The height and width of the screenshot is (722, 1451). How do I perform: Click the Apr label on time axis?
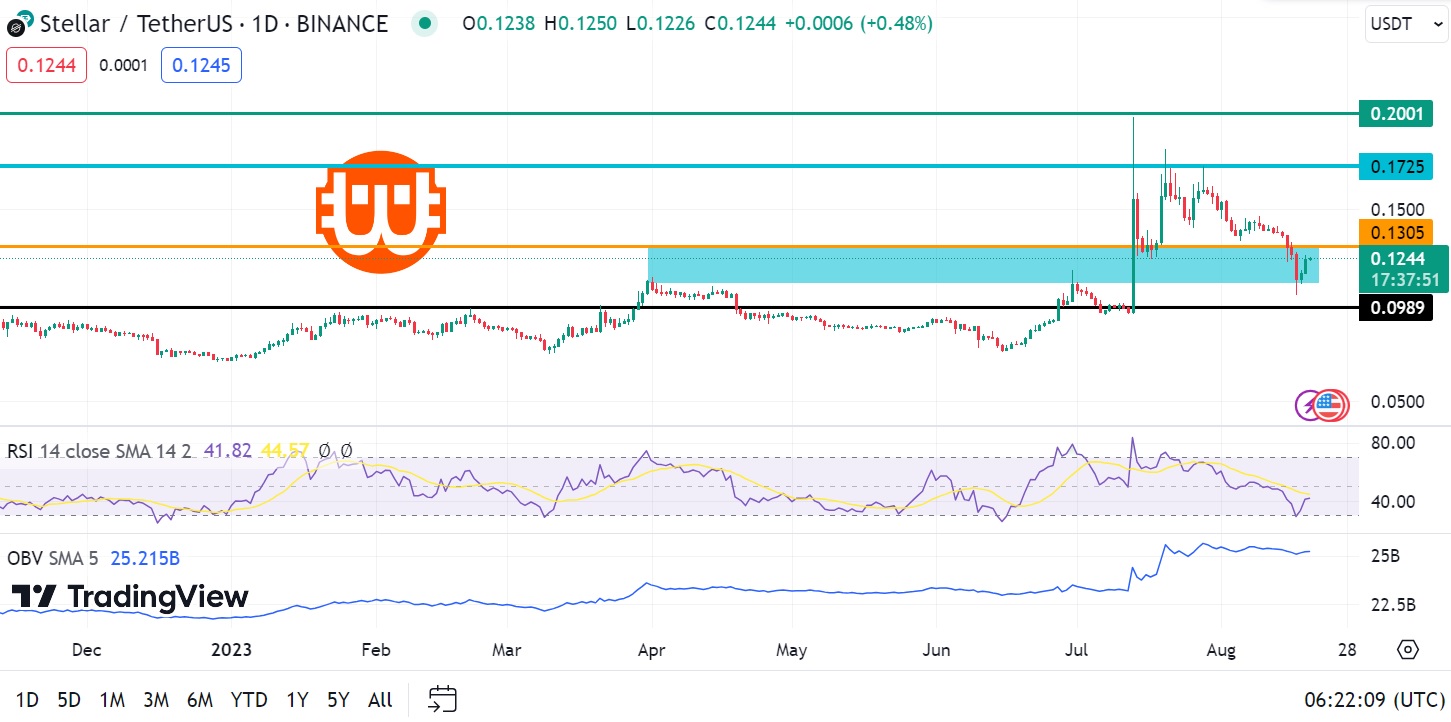[651, 650]
